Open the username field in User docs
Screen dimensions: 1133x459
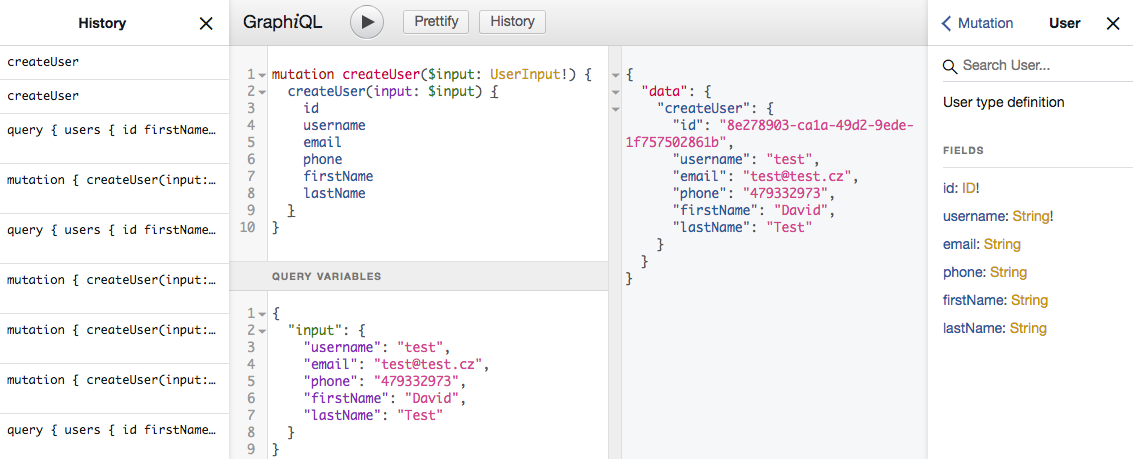point(975,216)
